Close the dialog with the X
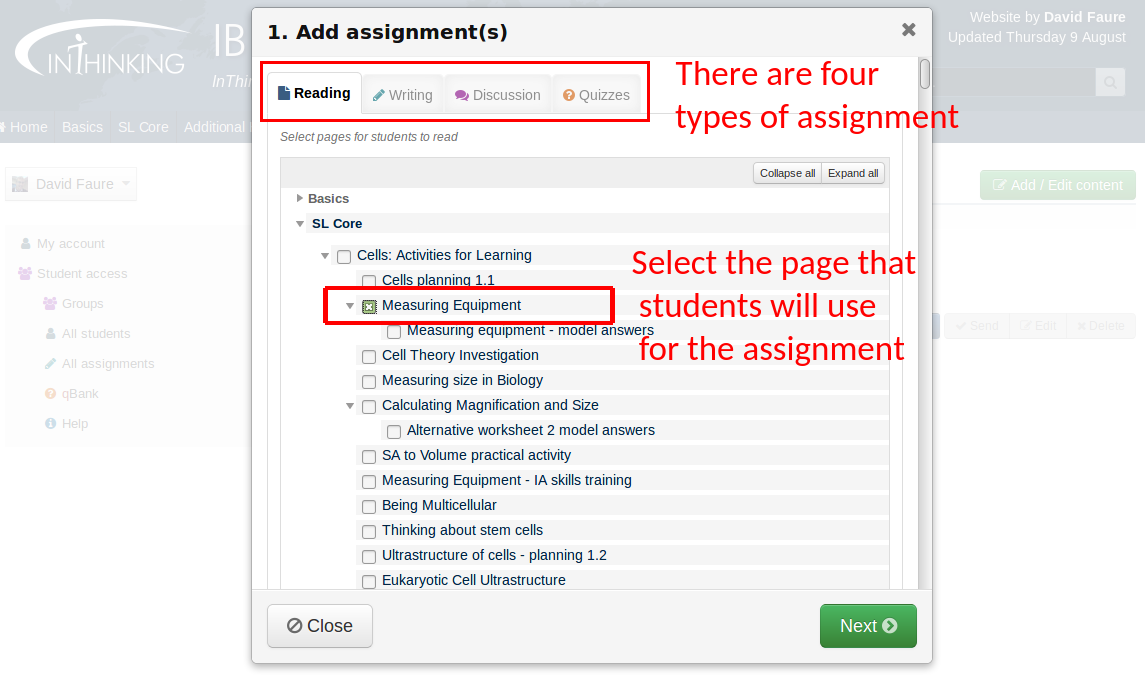1145x677 pixels. click(908, 30)
